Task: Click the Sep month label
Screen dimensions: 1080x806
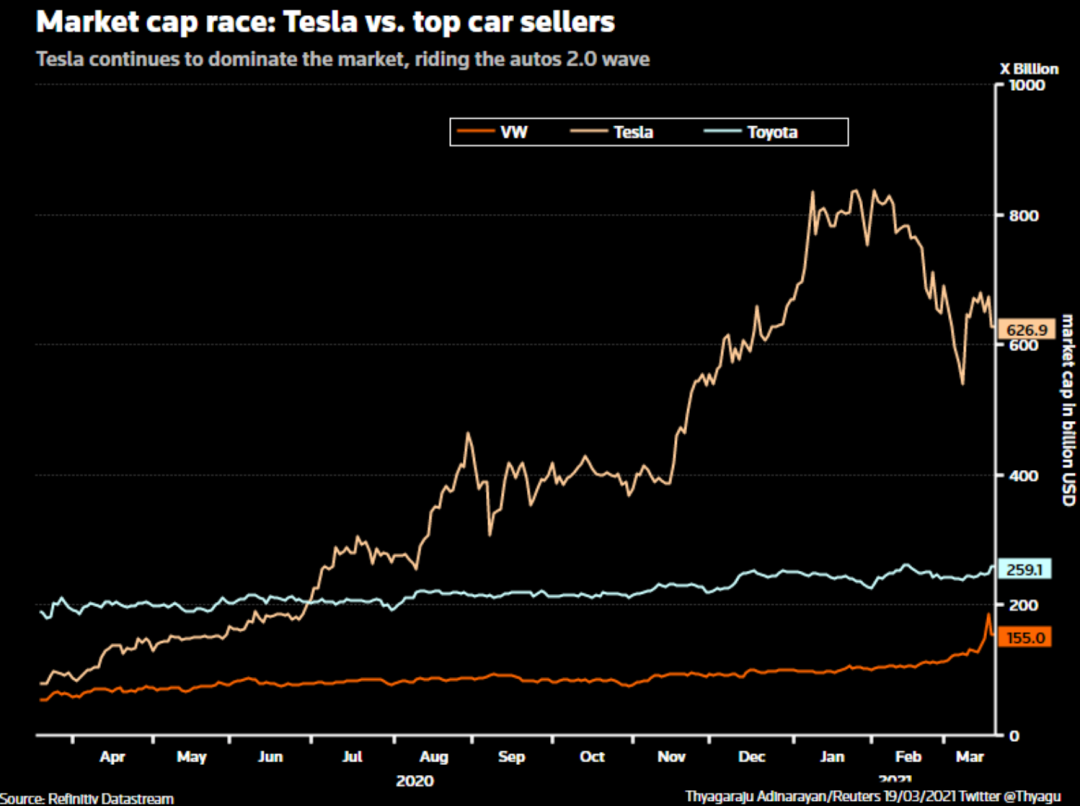Action: tap(511, 756)
